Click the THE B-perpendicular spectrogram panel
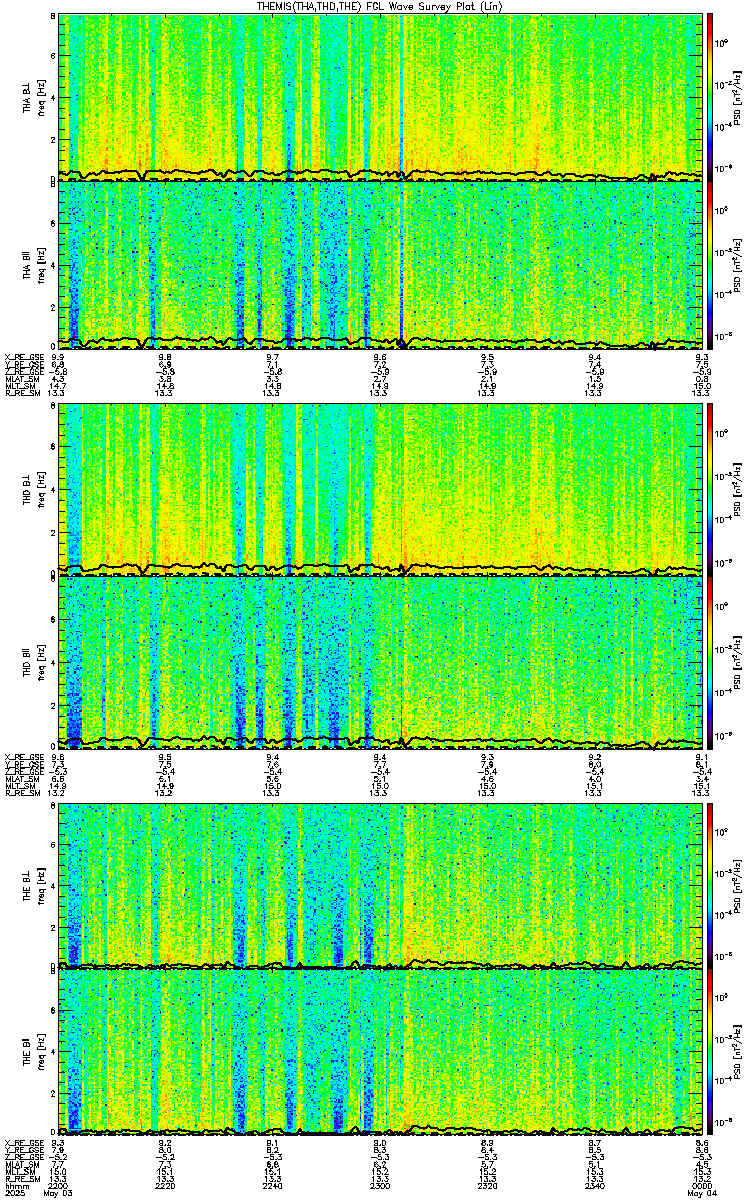This screenshot has height=1200, width=750. point(381,886)
